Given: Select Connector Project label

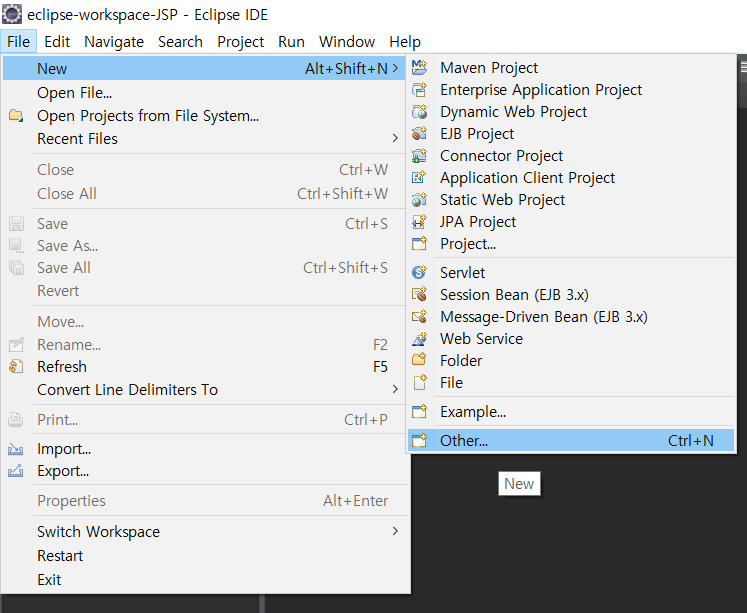Looking at the screenshot, I should coord(501,156).
